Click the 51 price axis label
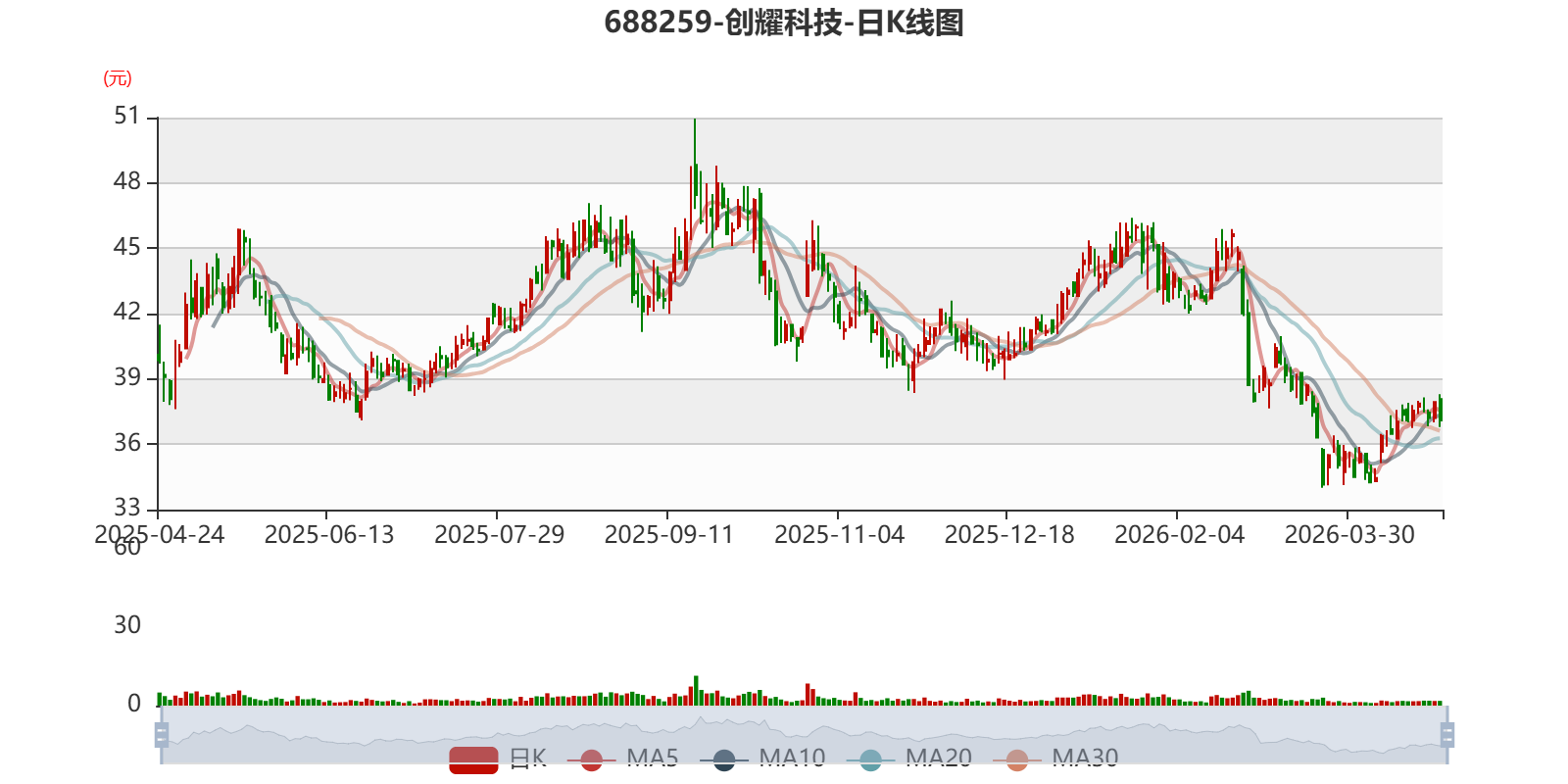 [x=127, y=116]
